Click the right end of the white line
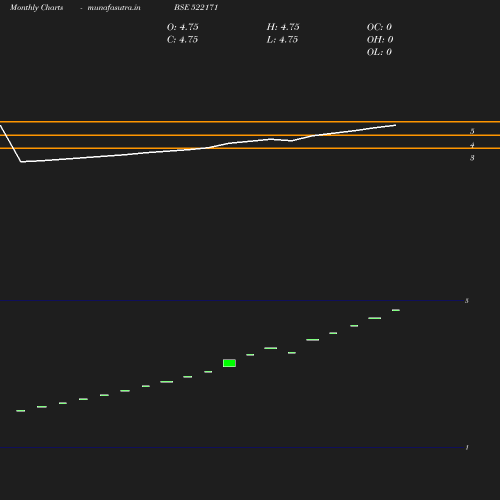This screenshot has height=500, width=500. click(x=395, y=125)
